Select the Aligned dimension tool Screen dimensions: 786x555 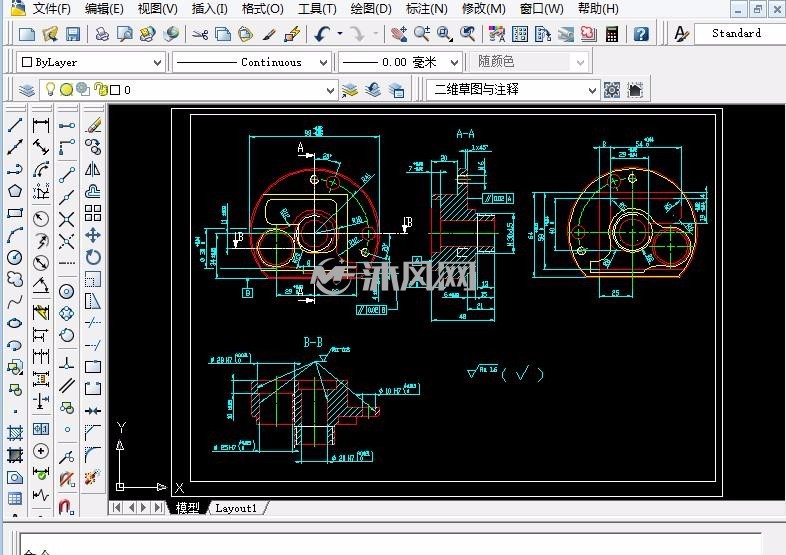coord(41,147)
